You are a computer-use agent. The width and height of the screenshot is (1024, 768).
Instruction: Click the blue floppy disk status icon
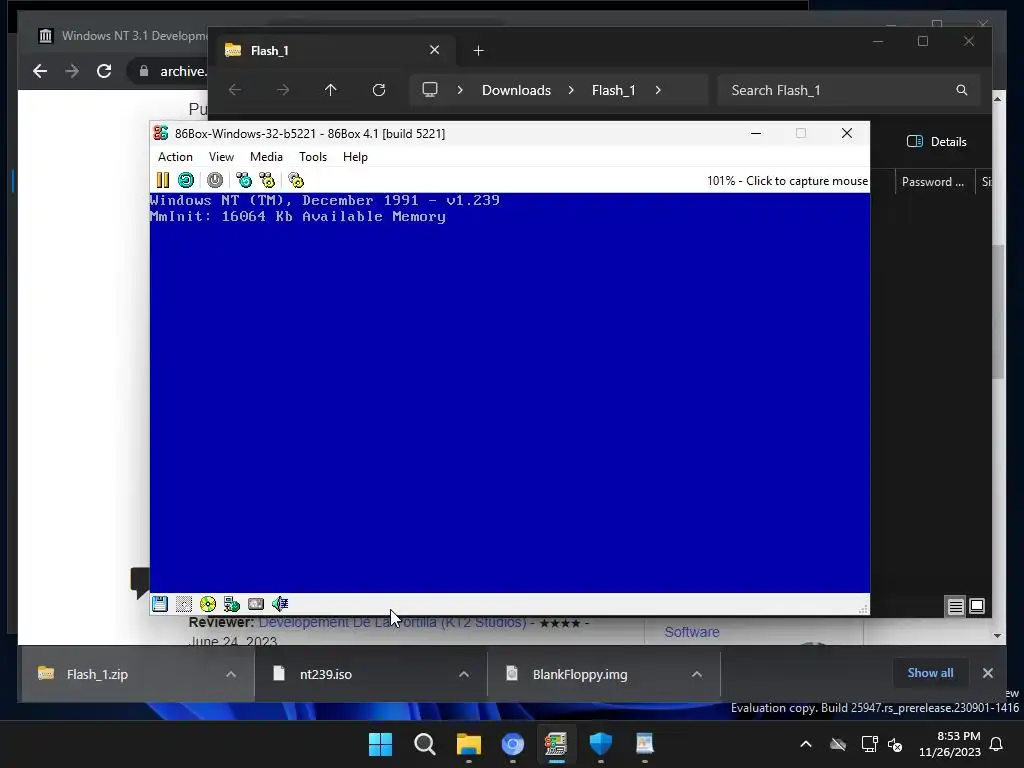coord(160,604)
